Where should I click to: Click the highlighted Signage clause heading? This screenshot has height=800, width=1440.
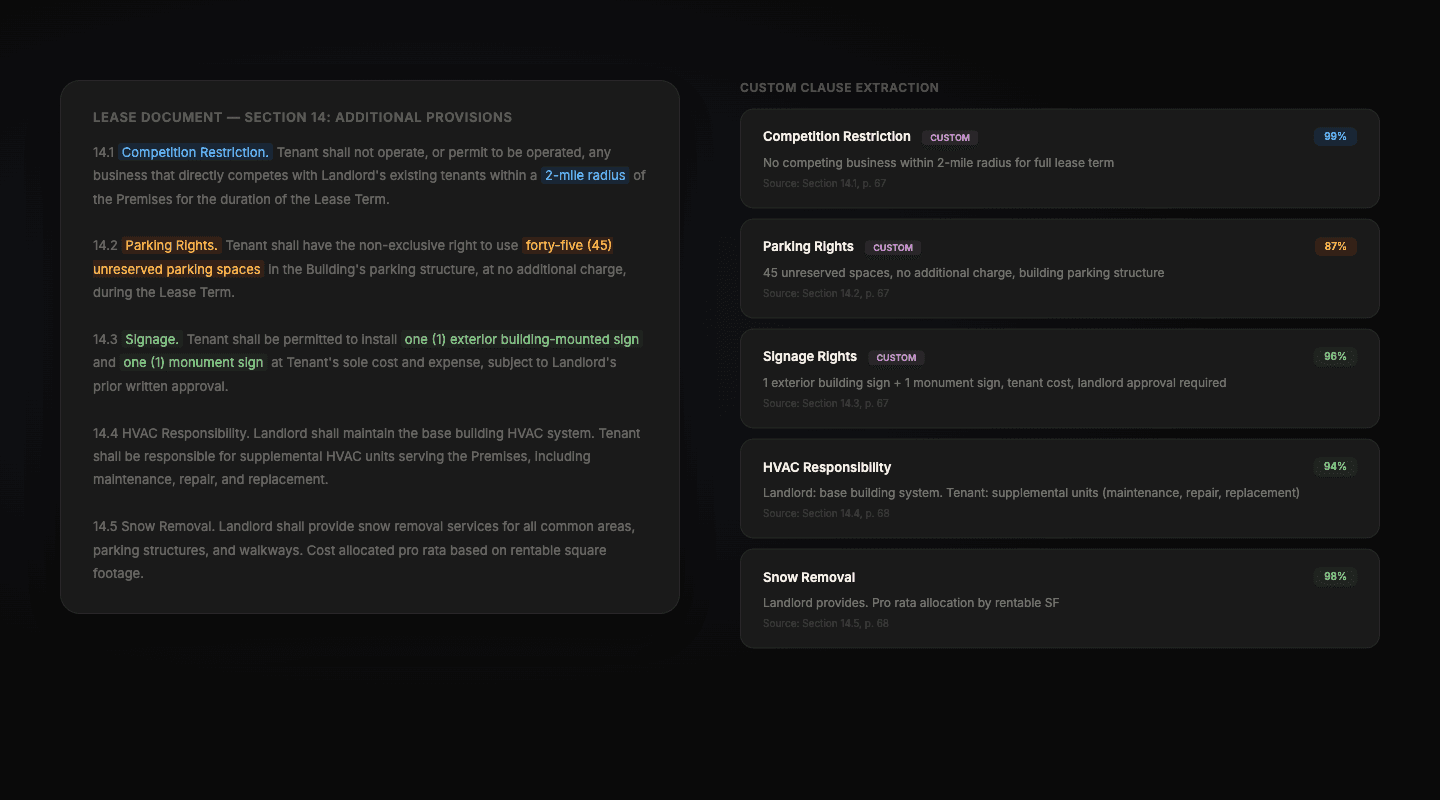click(x=152, y=339)
